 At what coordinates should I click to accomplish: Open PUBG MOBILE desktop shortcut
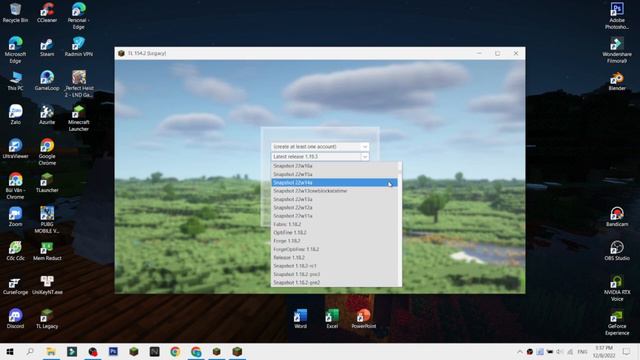(x=47, y=220)
